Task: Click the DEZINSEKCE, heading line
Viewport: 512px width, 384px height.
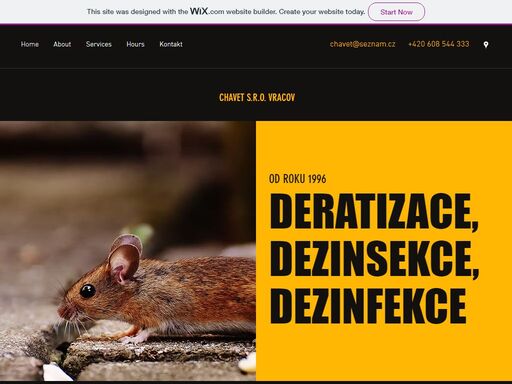Action: [374, 259]
